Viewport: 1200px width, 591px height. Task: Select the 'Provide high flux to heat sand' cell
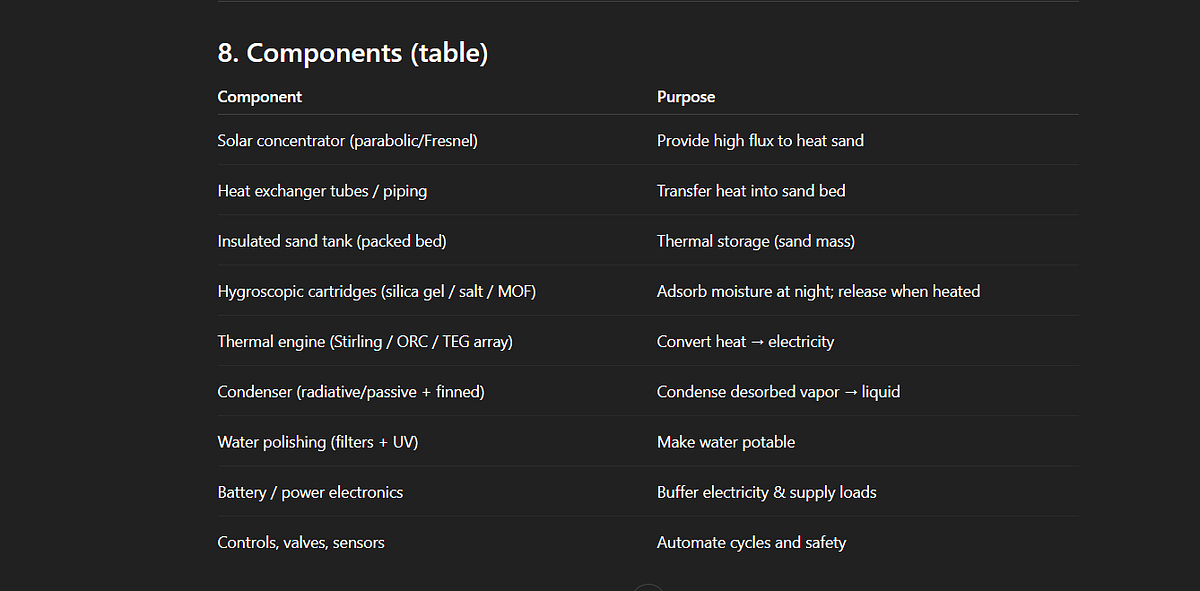coord(760,141)
